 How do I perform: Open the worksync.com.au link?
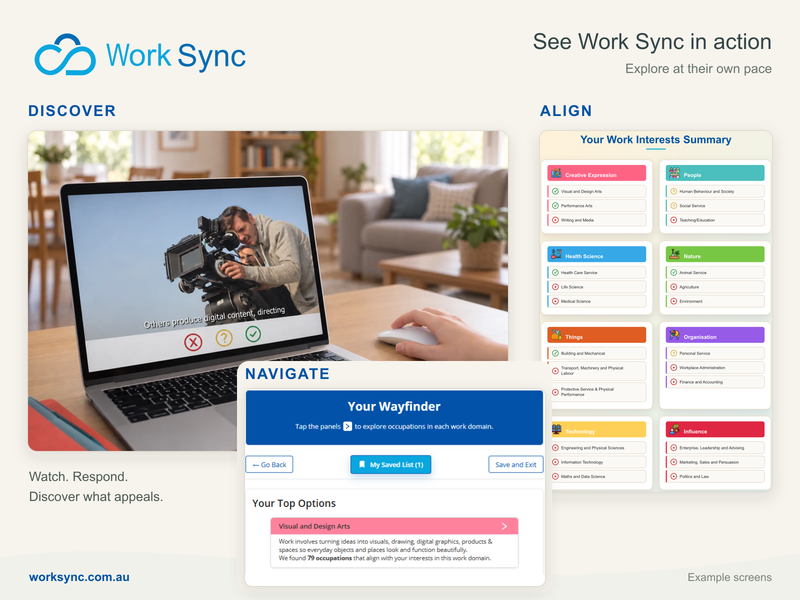(79, 577)
